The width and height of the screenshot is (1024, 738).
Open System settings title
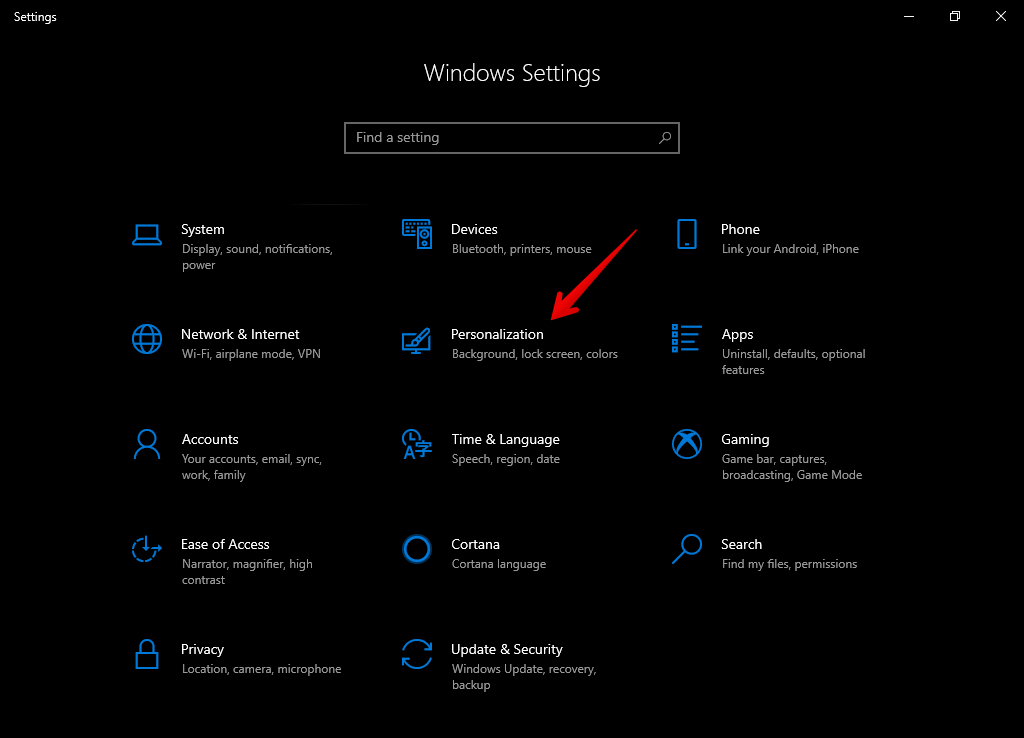click(x=202, y=229)
